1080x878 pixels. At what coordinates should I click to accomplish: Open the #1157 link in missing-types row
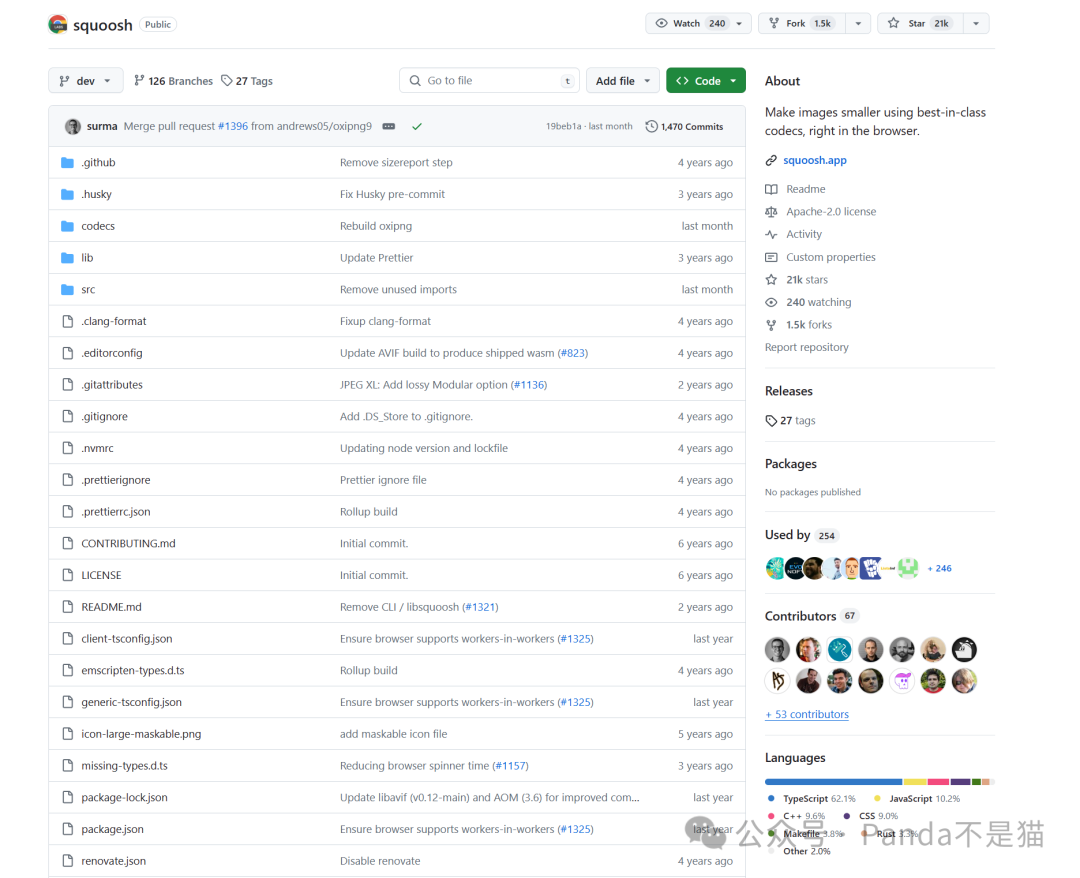click(510, 766)
